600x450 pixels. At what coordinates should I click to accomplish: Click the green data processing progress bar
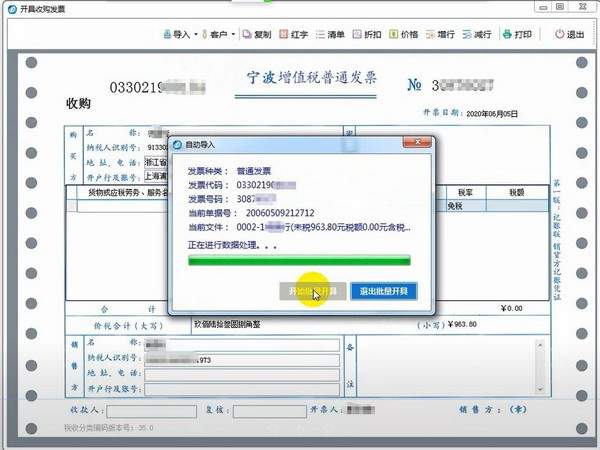pos(299,261)
